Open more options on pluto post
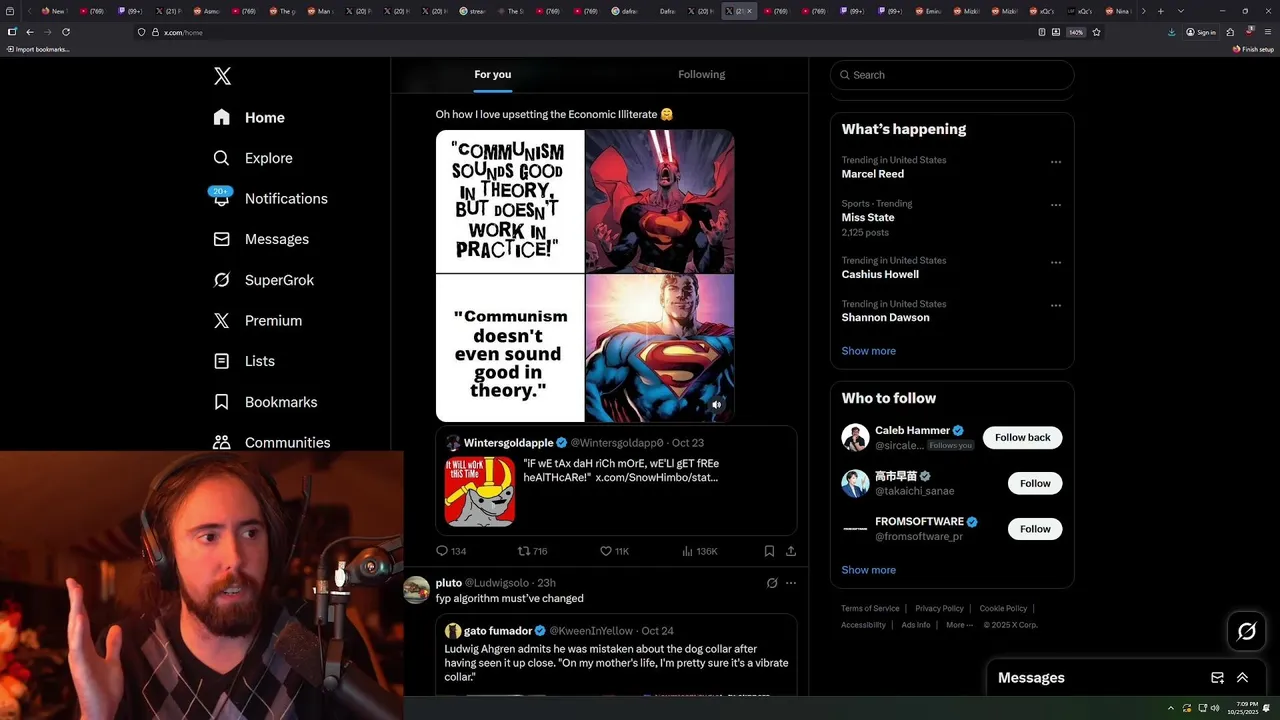 coord(791,583)
